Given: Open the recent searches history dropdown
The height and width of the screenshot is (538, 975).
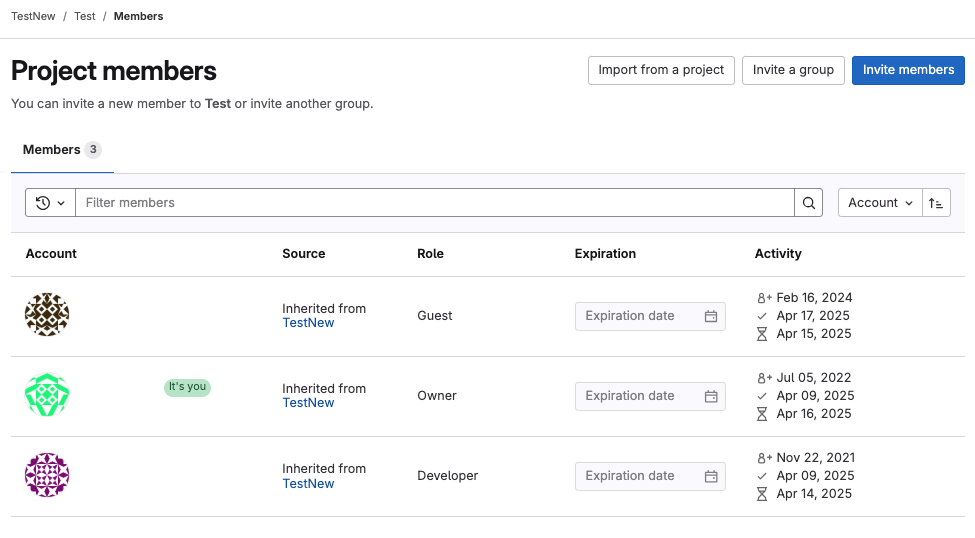Looking at the screenshot, I should point(50,203).
